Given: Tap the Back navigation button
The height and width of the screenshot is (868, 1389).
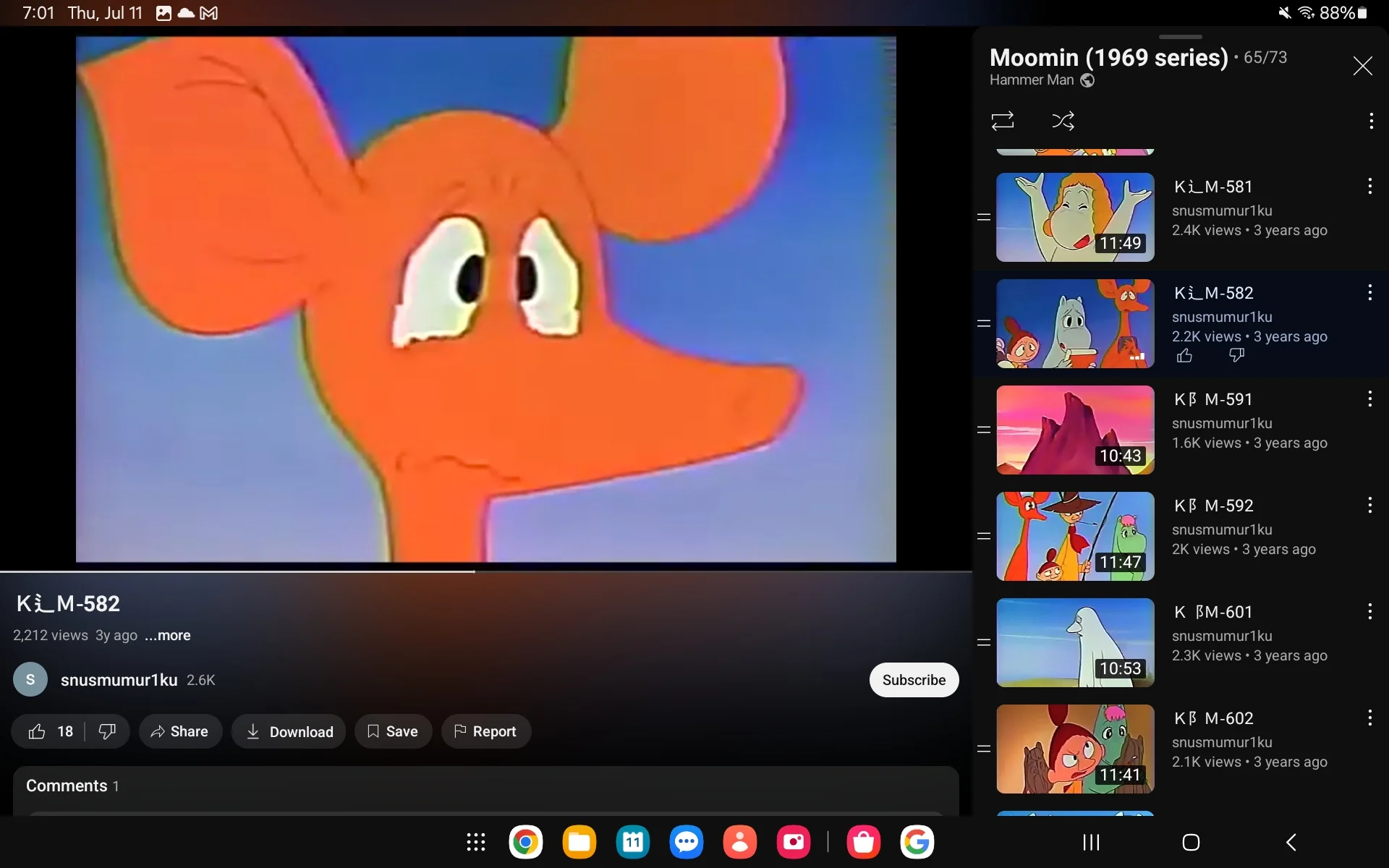Looking at the screenshot, I should coord(1291,842).
